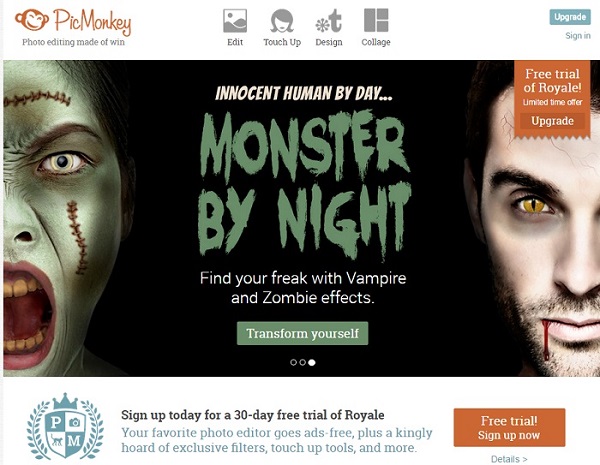Viewport: 600px width, 465px height.
Task: Click Free trial Sign up now button
Action: pos(509,427)
